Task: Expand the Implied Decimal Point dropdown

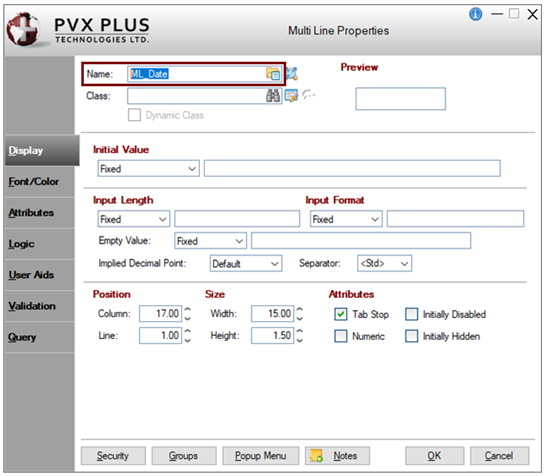Action: [246, 263]
